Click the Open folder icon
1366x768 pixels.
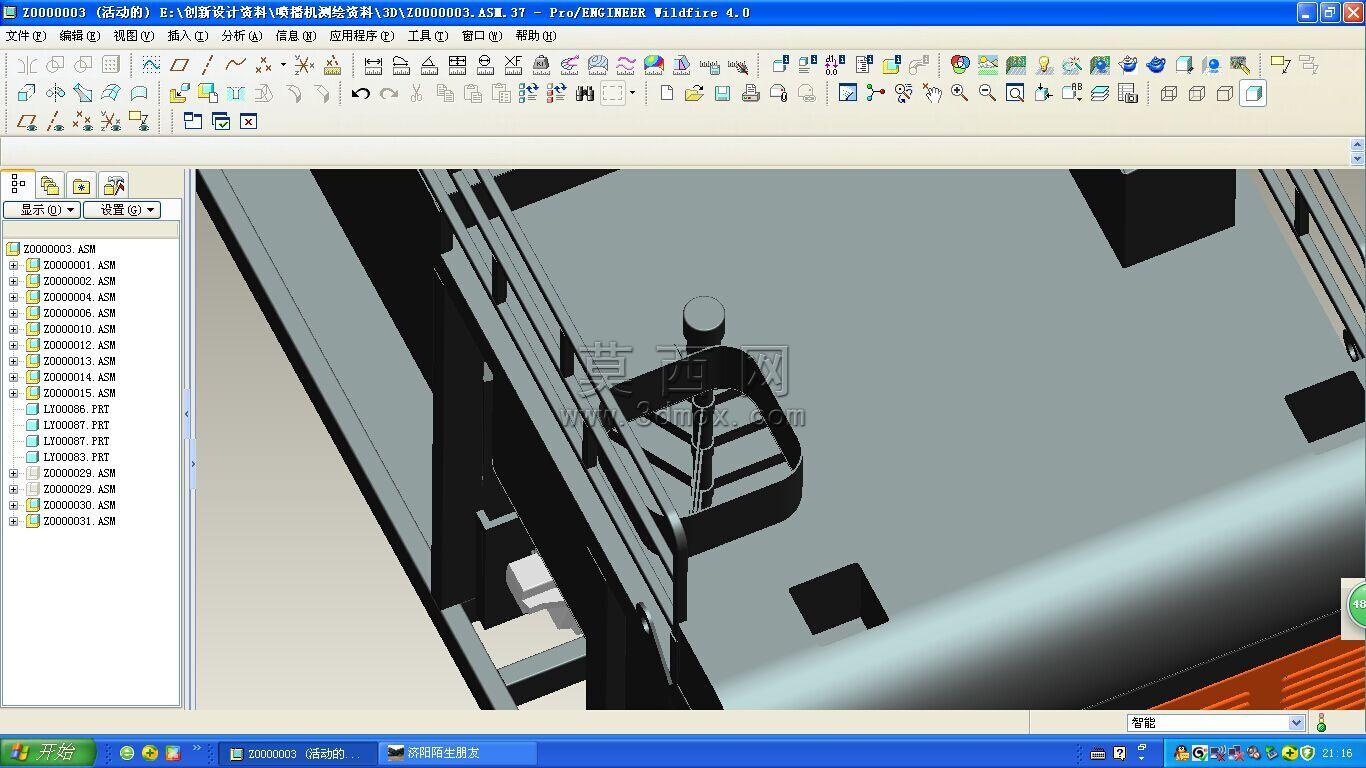tap(694, 93)
